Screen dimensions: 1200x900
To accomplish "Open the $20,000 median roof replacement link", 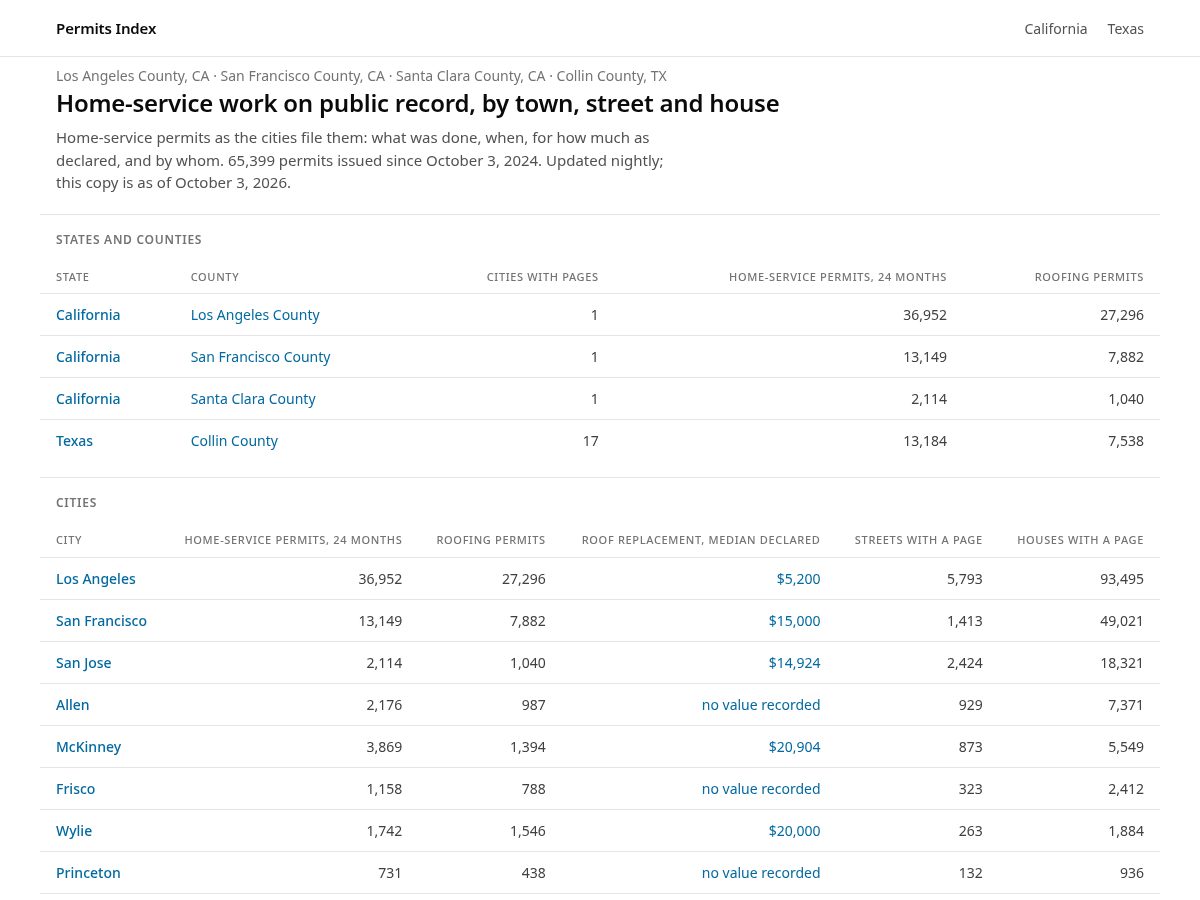I will click(794, 831).
